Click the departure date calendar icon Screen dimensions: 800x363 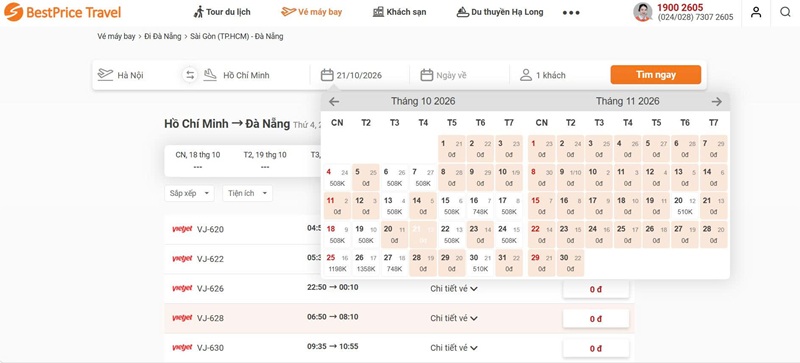click(327, 75)
